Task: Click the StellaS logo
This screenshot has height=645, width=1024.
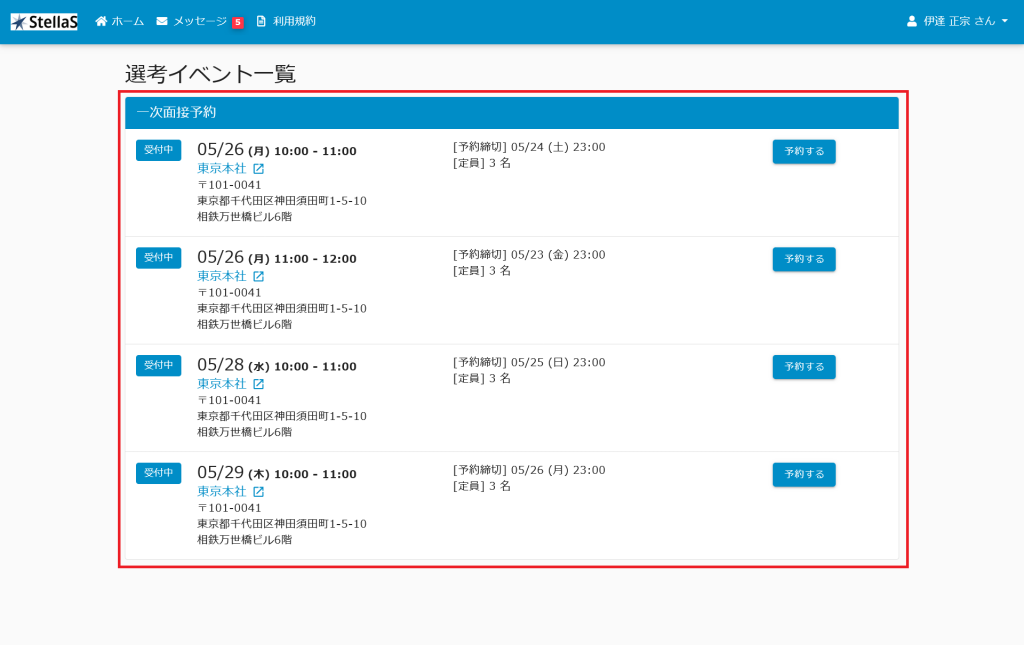Action: click(x=44, y=21)
